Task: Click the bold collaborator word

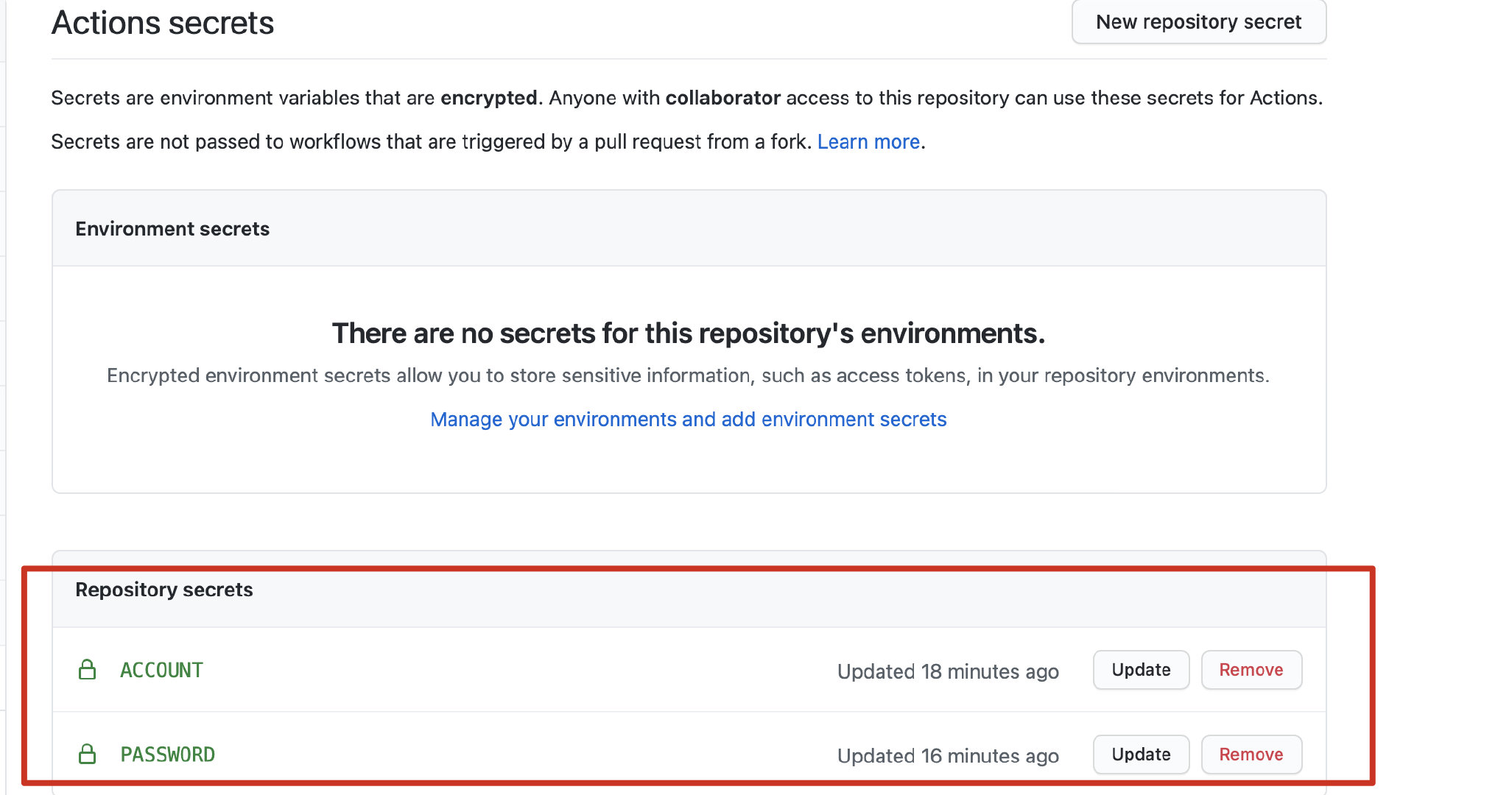Action: [722, 98]
